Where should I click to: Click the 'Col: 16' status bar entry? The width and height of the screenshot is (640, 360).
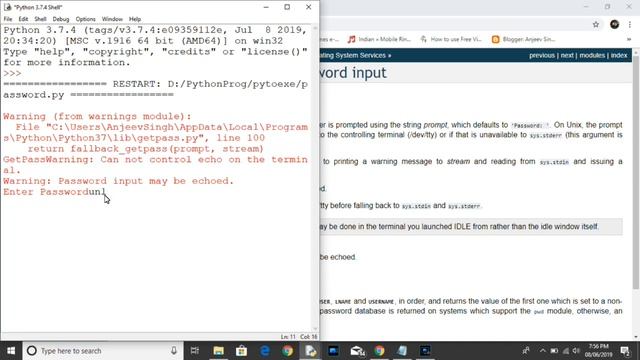309,337
